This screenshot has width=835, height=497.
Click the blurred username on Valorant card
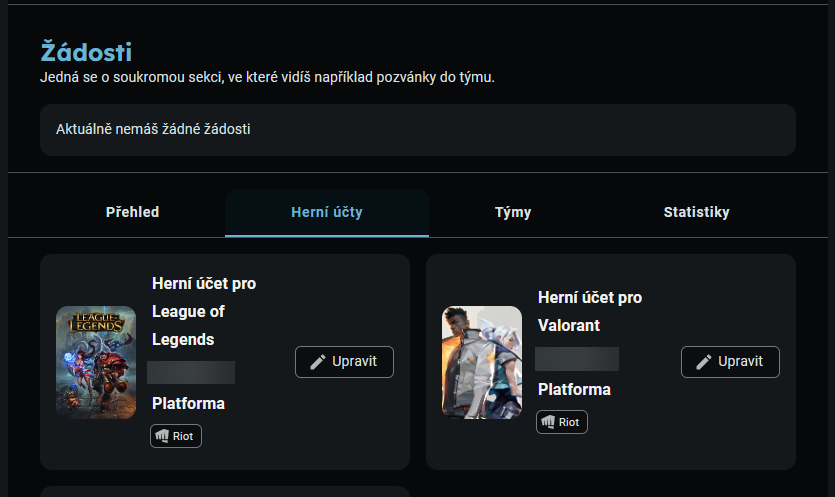[577, 359]
